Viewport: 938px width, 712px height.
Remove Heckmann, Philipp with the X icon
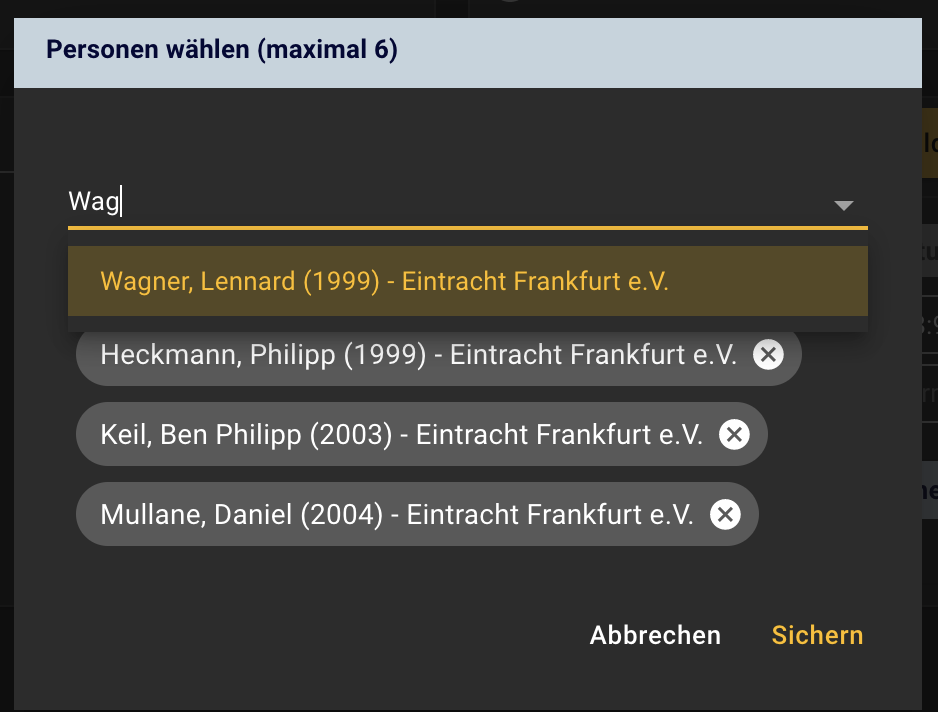(x=768, y=354)
